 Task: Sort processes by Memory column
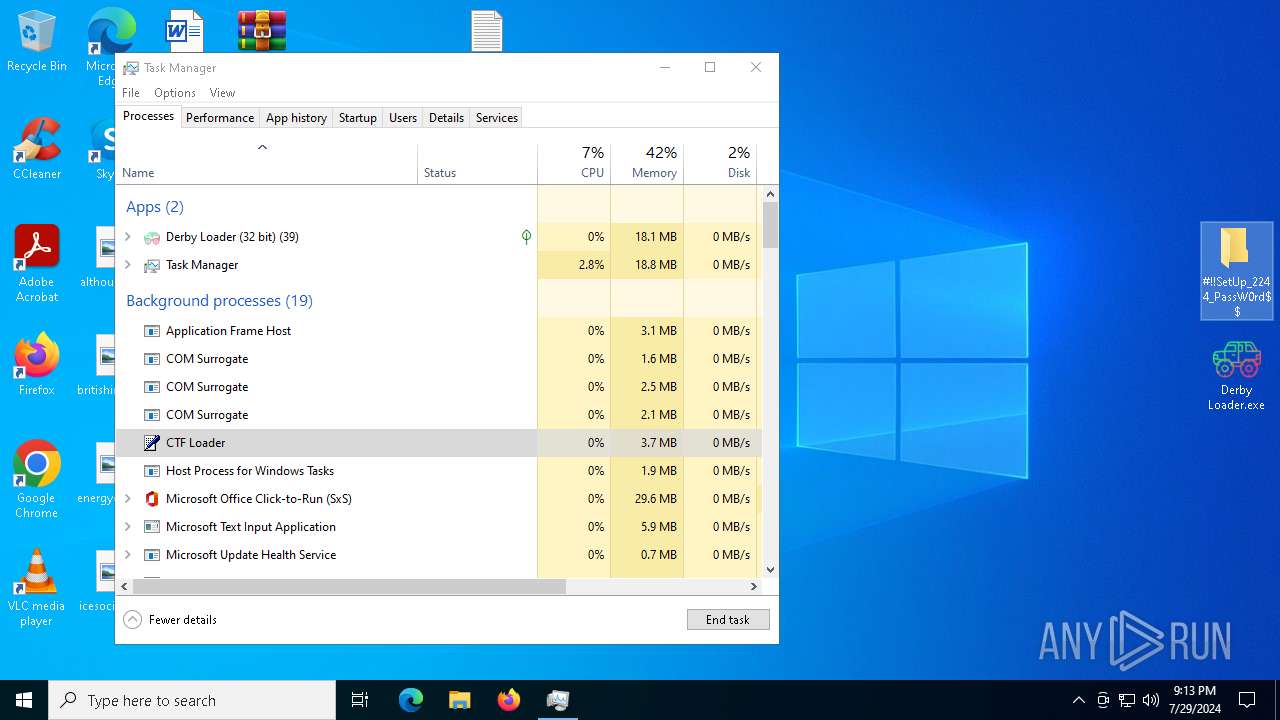pyautogui.click(x=647, y=164)
